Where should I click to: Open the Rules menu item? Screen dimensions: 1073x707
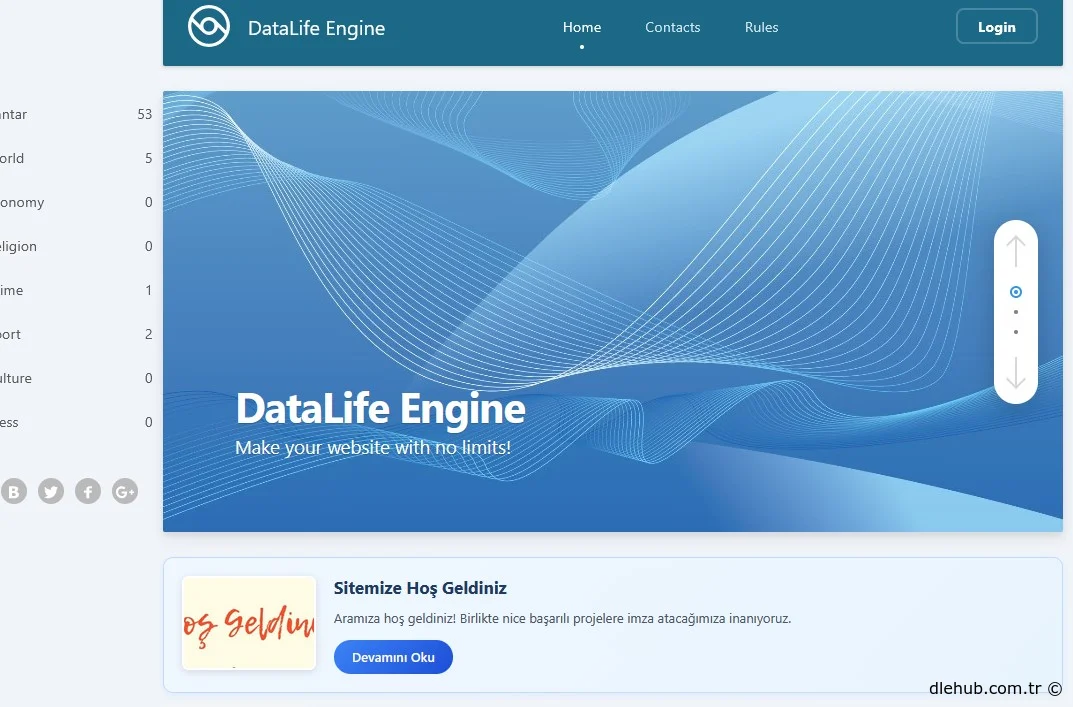coord(761,27)
